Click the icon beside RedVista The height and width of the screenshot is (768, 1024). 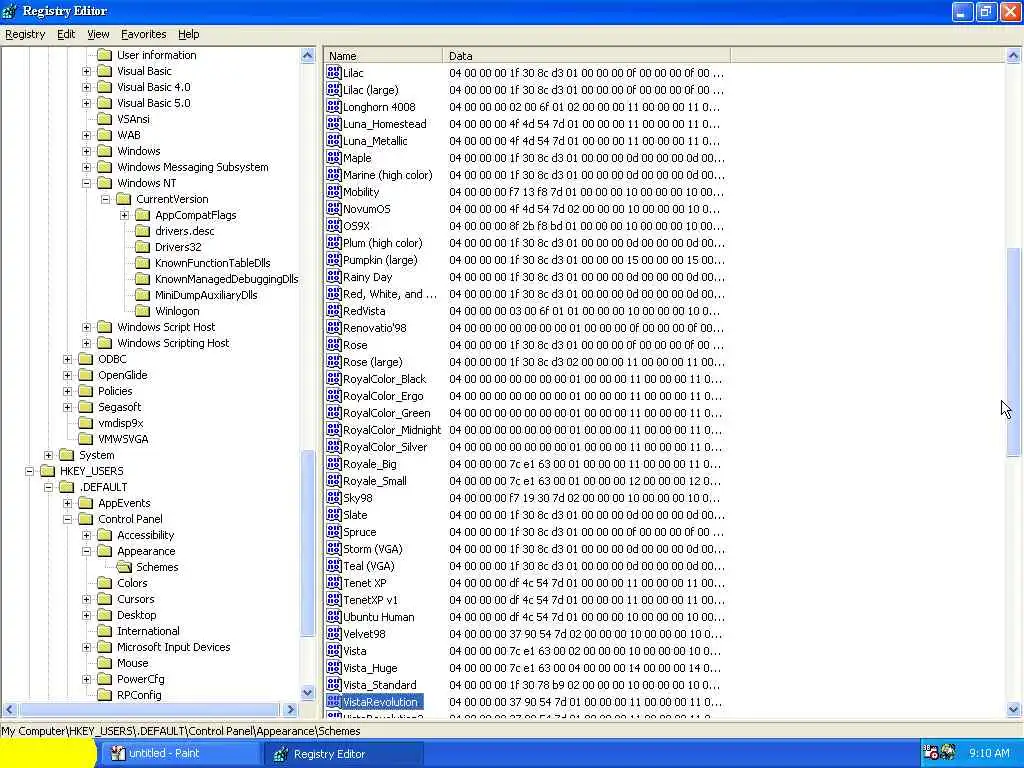click(x=334, y=310)
